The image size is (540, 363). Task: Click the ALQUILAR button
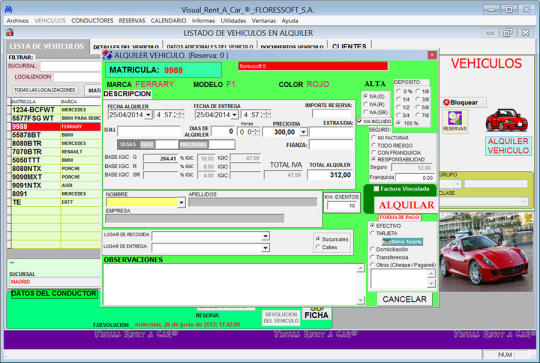(x=406, y=205)
